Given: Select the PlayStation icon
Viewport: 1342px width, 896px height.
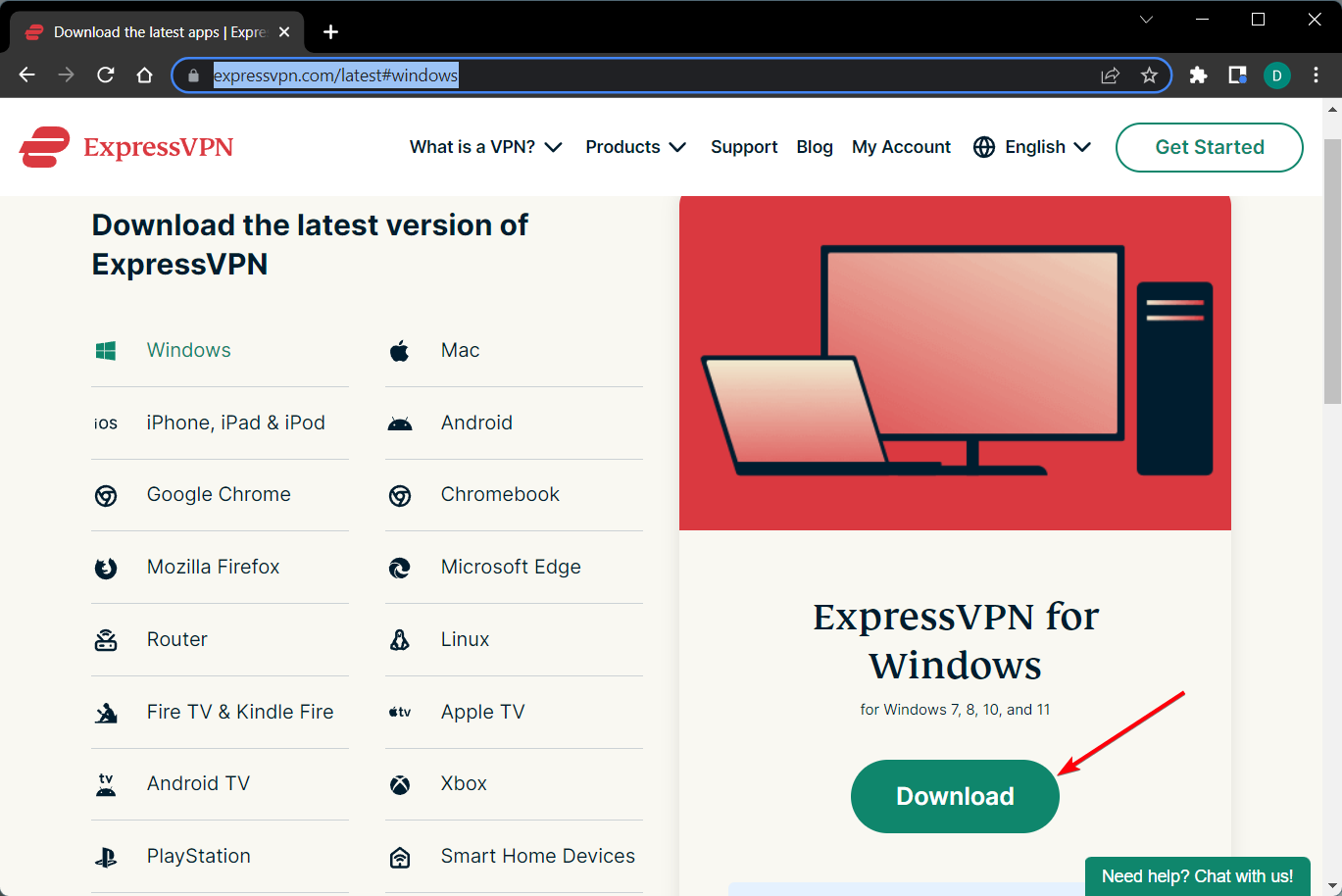Looking at the screenshot, I should (x=106, y=856).
